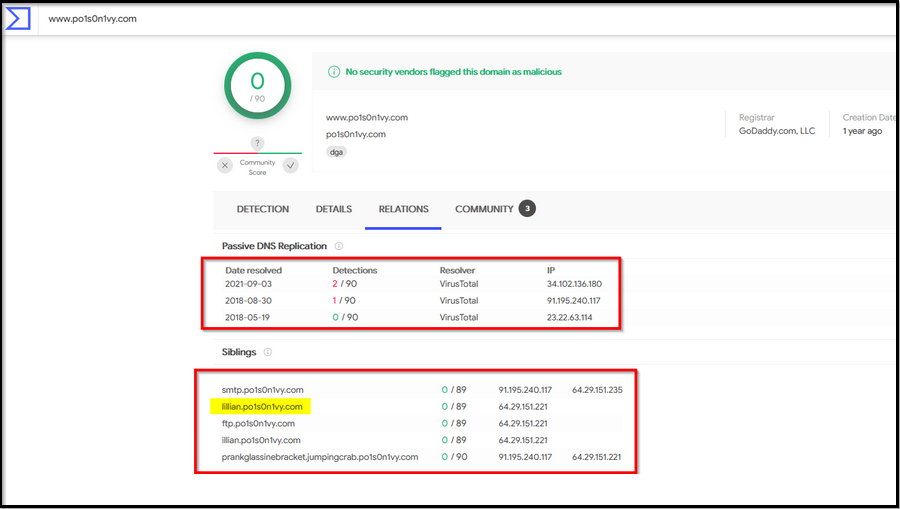Viewport: 900px width, 509px height.
Task: Click the www.po1s0n1vy.com domain heading
Action: 367,118
